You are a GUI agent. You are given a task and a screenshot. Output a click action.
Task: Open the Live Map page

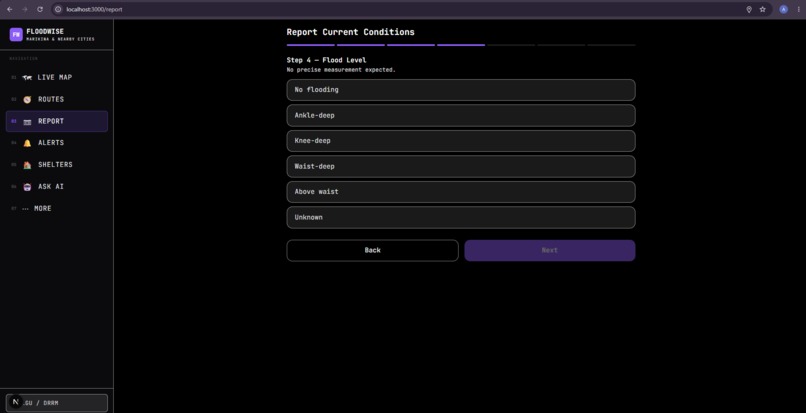tap(57, 77)
